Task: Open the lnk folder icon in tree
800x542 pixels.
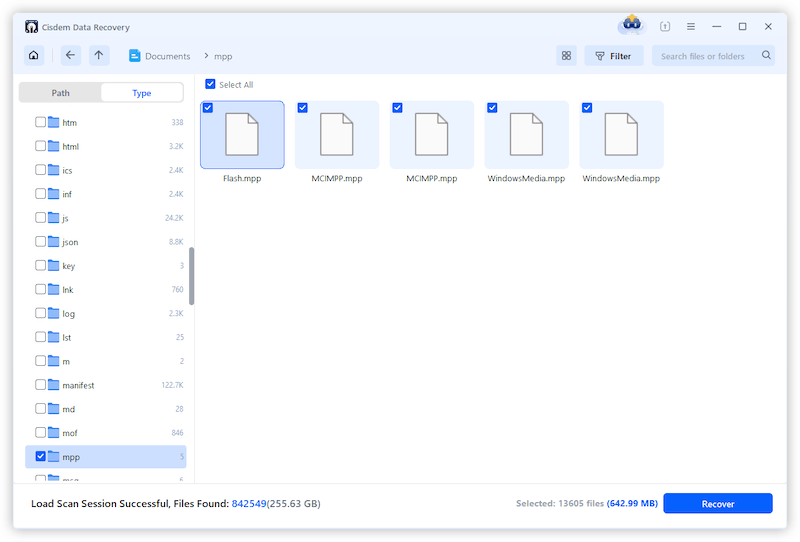Action: [54, 289]
